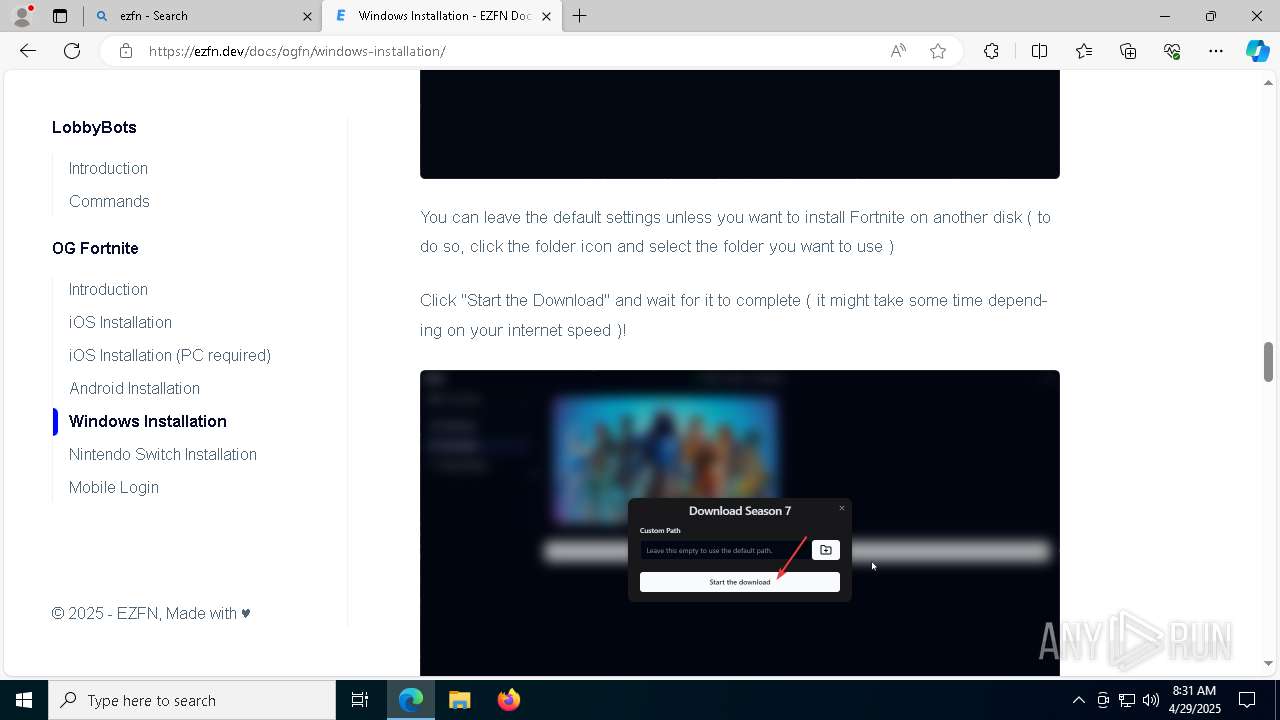Click the LobbyBots section heading
The width and height of the screenshot is (1280, 720).
click(94, 127)
